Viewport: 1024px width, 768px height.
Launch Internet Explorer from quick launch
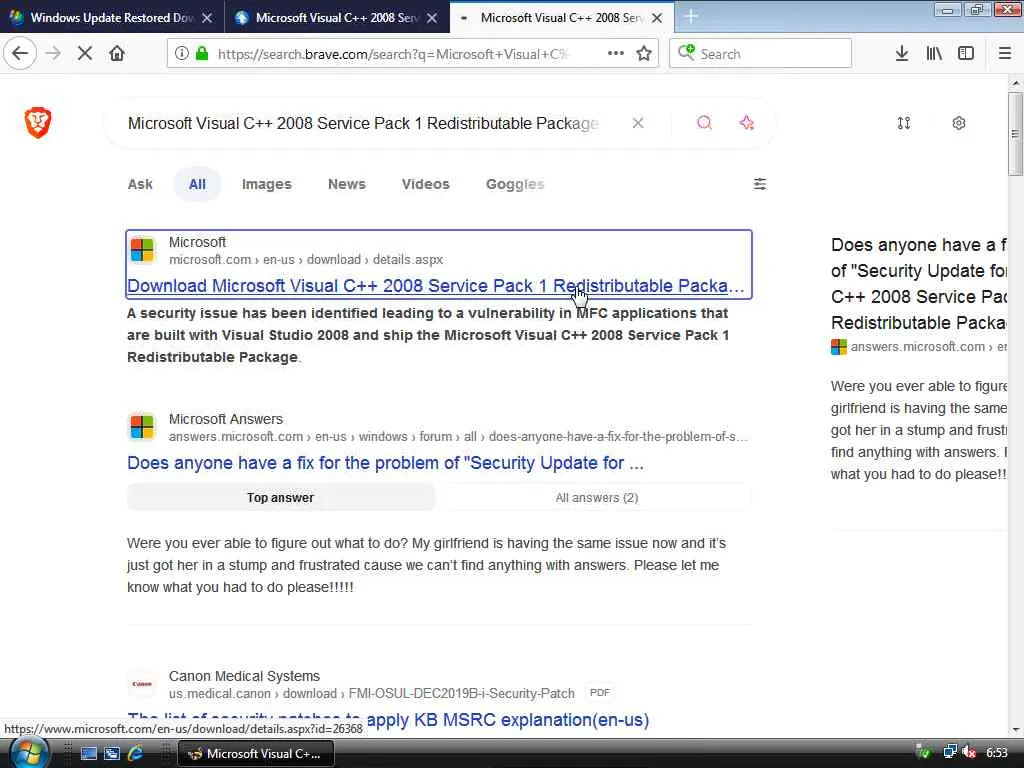point(135,753)
